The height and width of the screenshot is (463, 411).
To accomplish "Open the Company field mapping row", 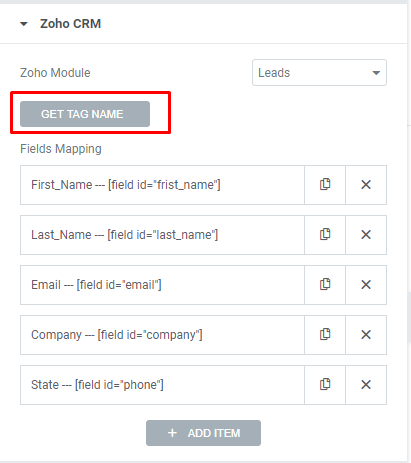I will (162, 335).
